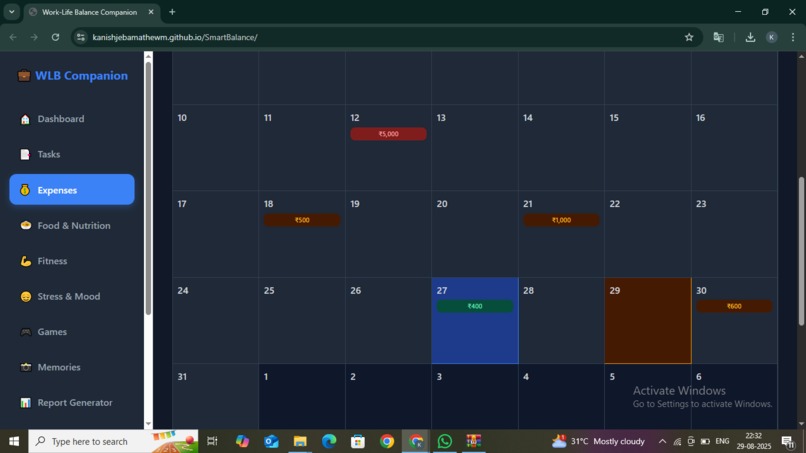Go to Food & Nutrition
The image size is (806, 453).
pos(72,225)
